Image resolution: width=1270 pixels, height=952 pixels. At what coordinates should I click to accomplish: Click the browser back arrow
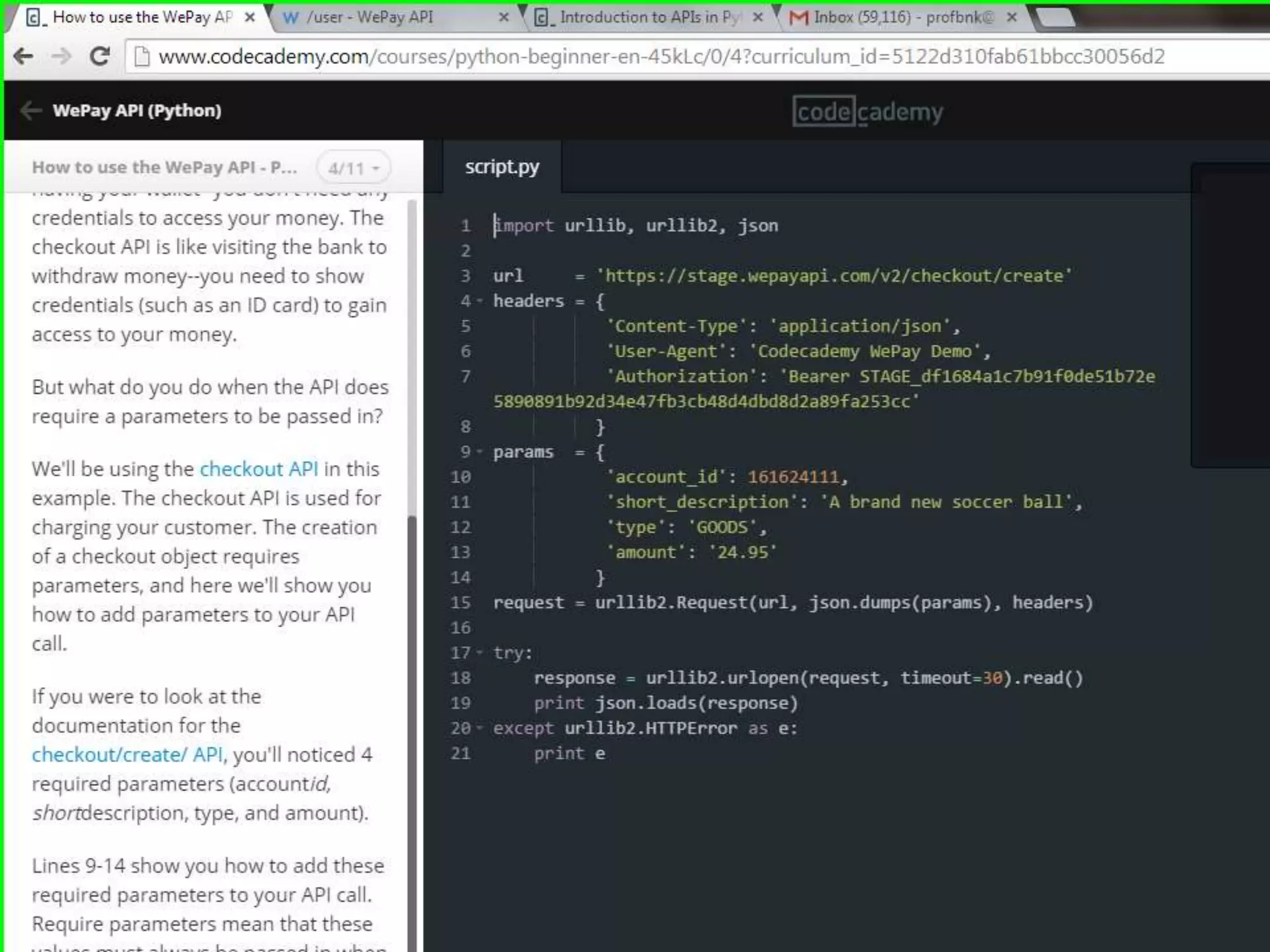(x=24, y=56)
